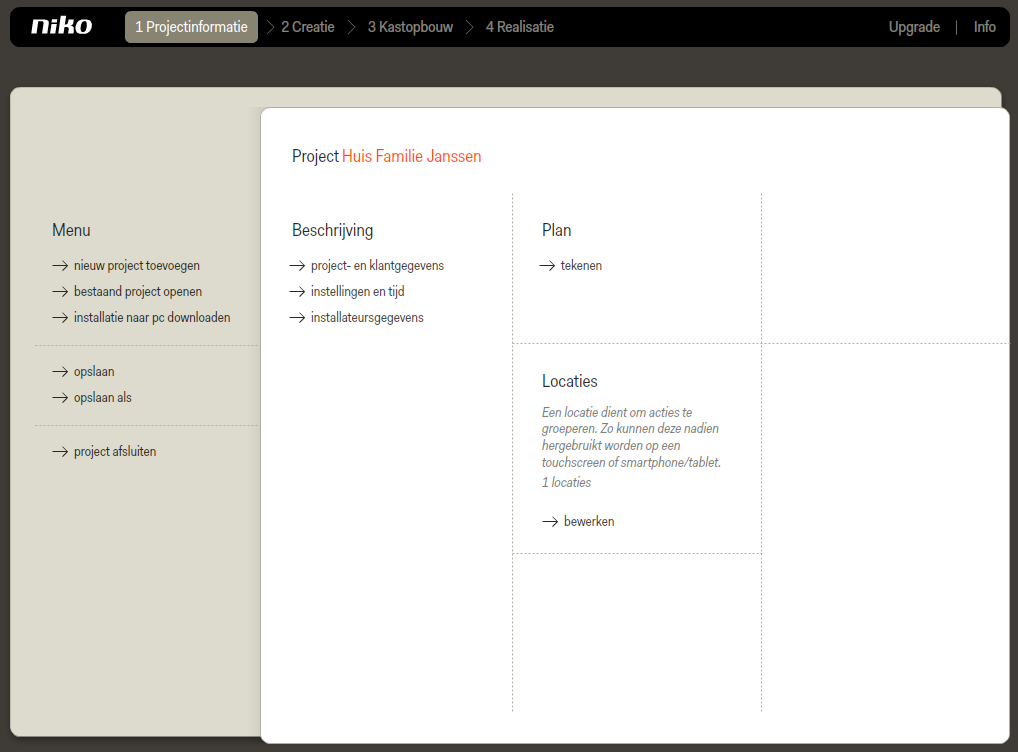Go to the 3 Kastopbouw step

(410, 27)
